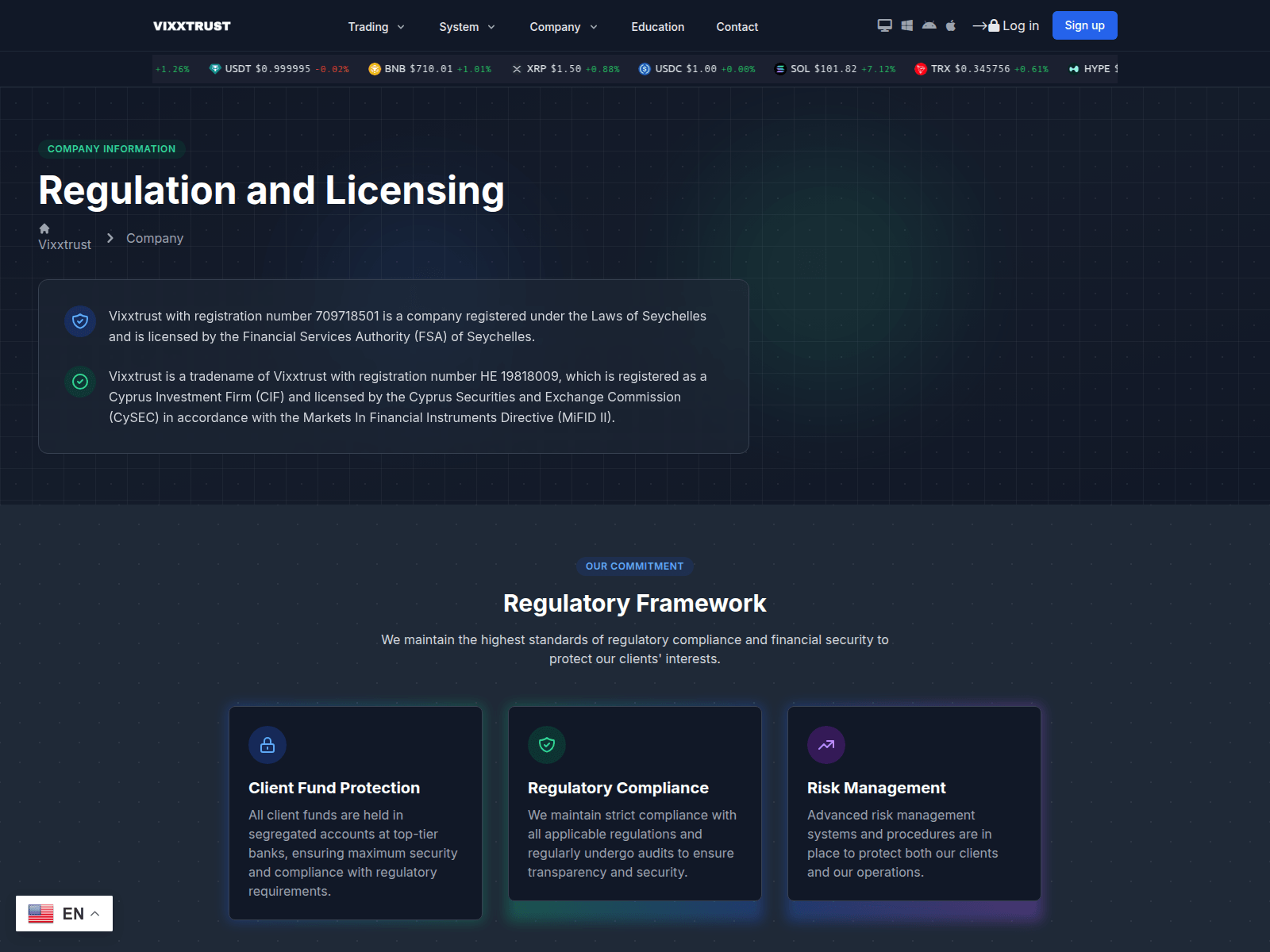
Task: Go to Company breadcrumb link
Action: 155,238
